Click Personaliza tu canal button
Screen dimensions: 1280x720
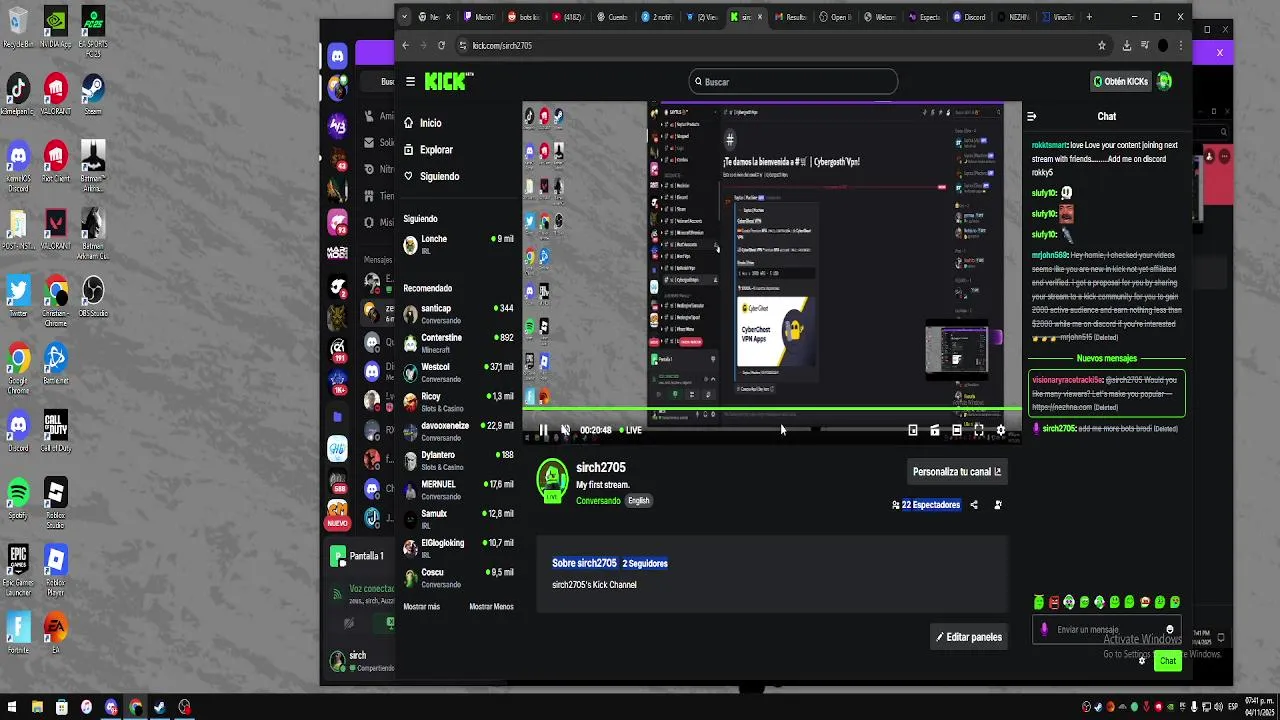click(x=957, y=472)
